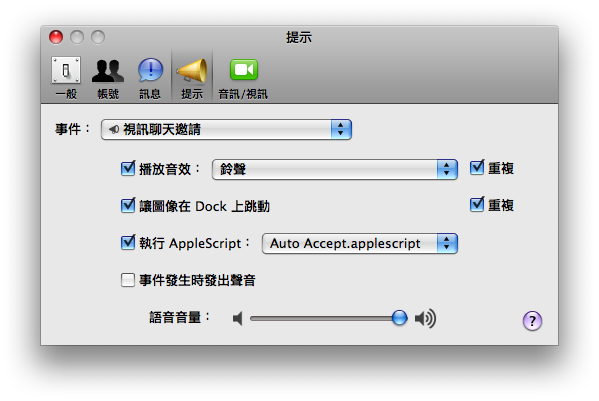Click the 提示 window title text
This screenshot has width=599, height=401.
tap(299, 37)
